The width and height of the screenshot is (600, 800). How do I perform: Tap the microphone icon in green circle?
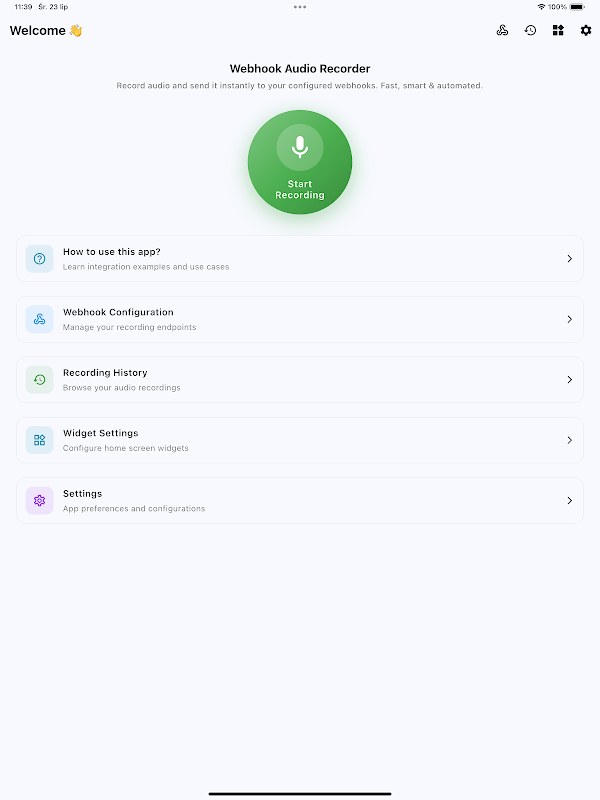coord(300,147)
